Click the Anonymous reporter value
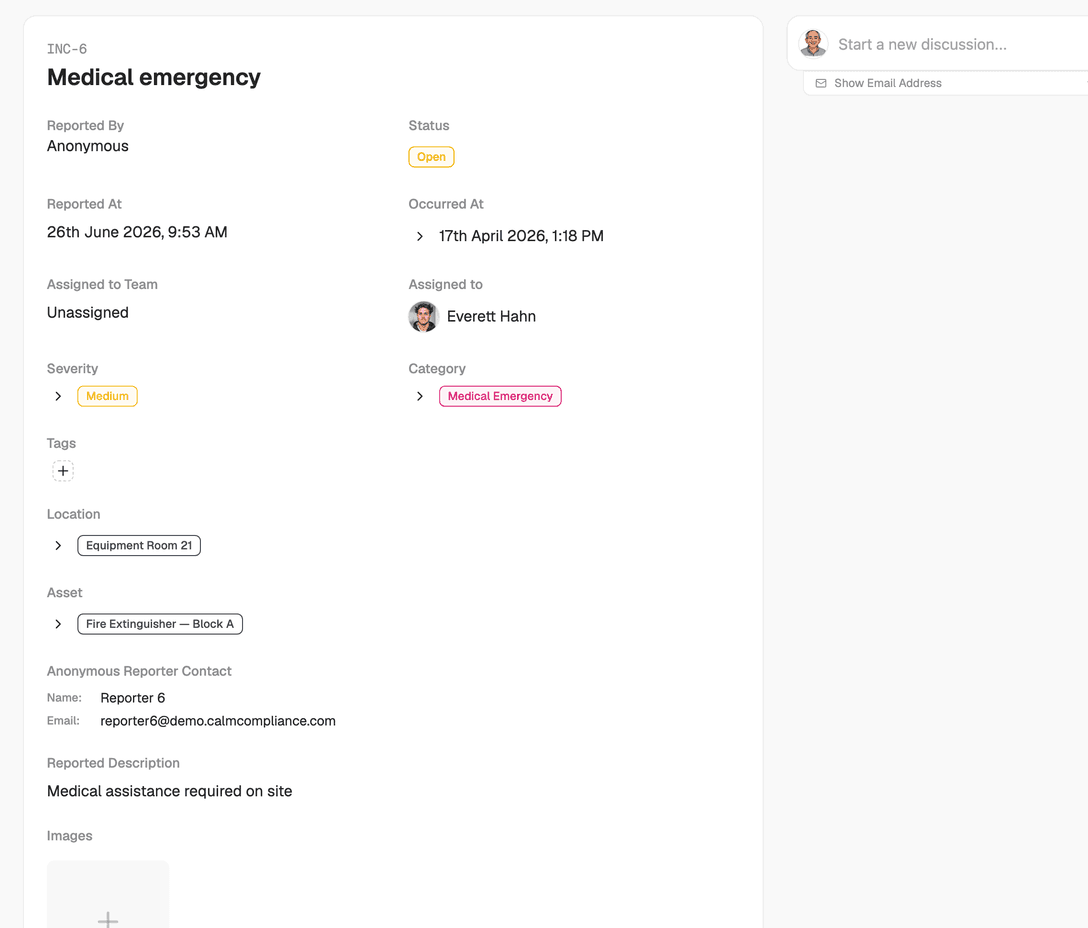Image resolution: width=1088 pixels, height=928 pixels. tap(87, 146)
